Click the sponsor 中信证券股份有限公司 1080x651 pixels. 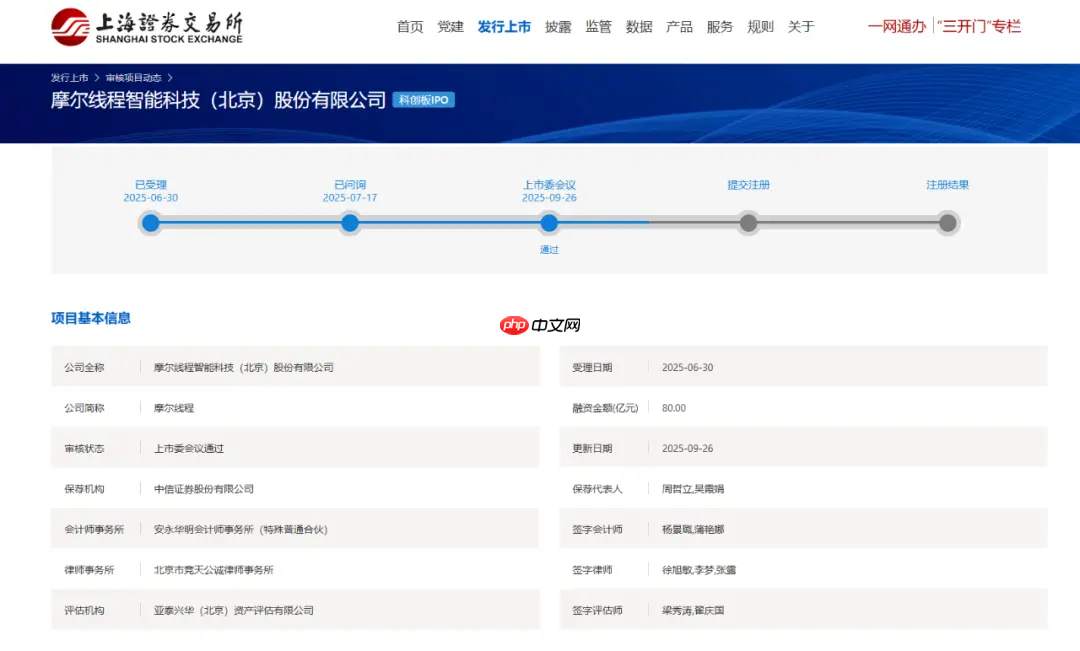coord(204,489)
